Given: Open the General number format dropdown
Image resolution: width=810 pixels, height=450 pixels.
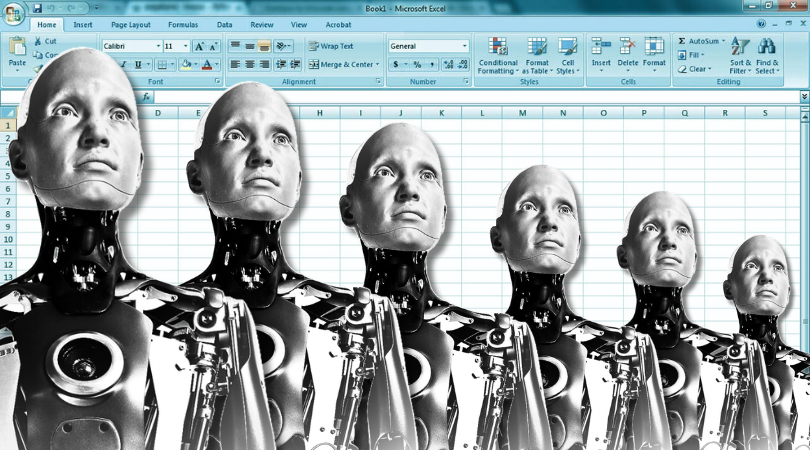Looking at the screenshot, I should (x=464, y=46).
